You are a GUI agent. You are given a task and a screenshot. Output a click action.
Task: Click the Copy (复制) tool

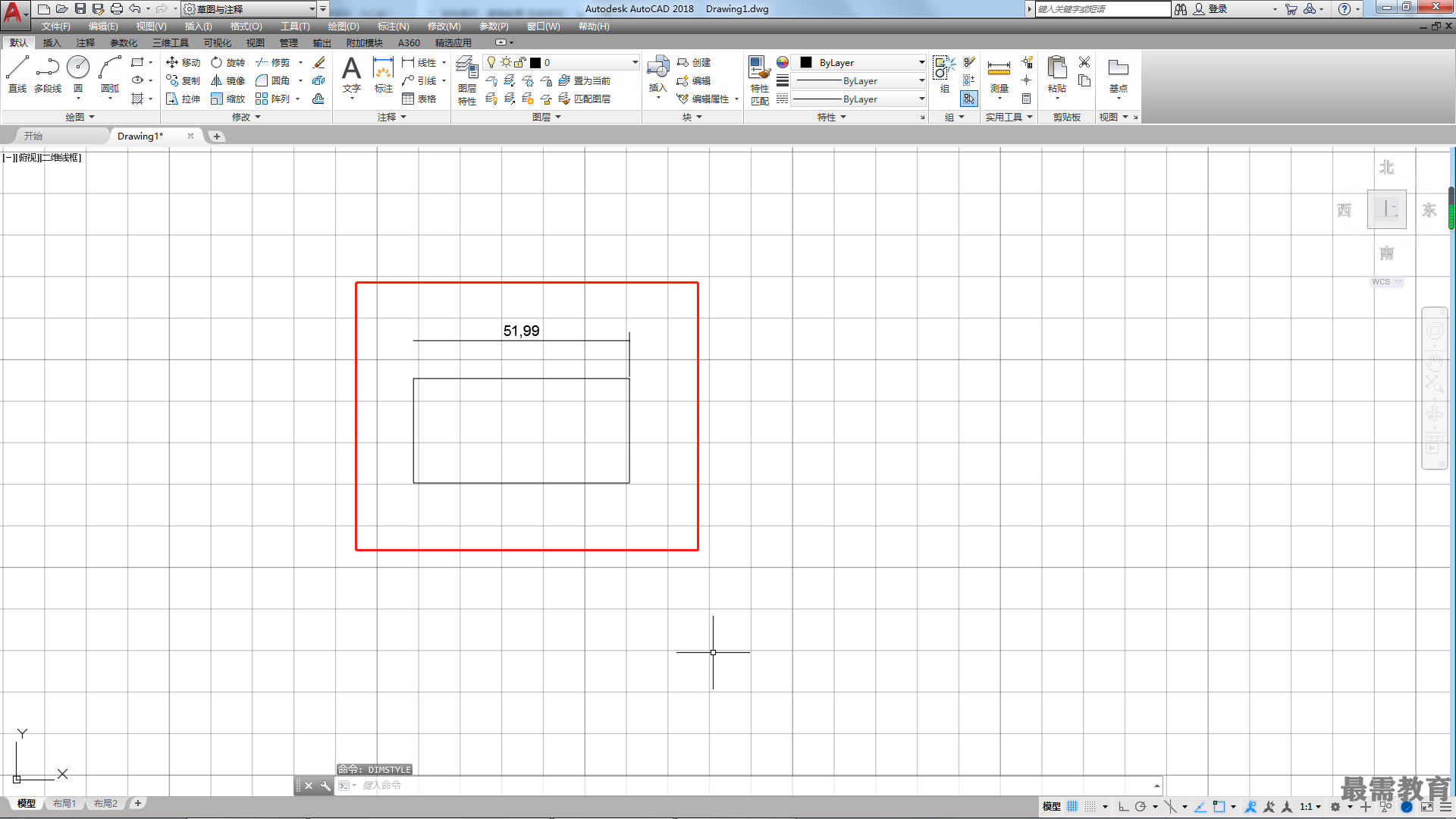point(183,80)
